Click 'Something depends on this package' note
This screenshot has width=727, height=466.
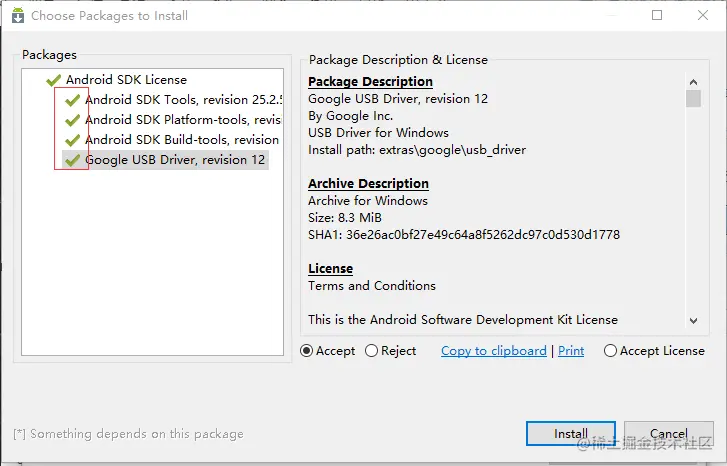click(x=128, y=434)
